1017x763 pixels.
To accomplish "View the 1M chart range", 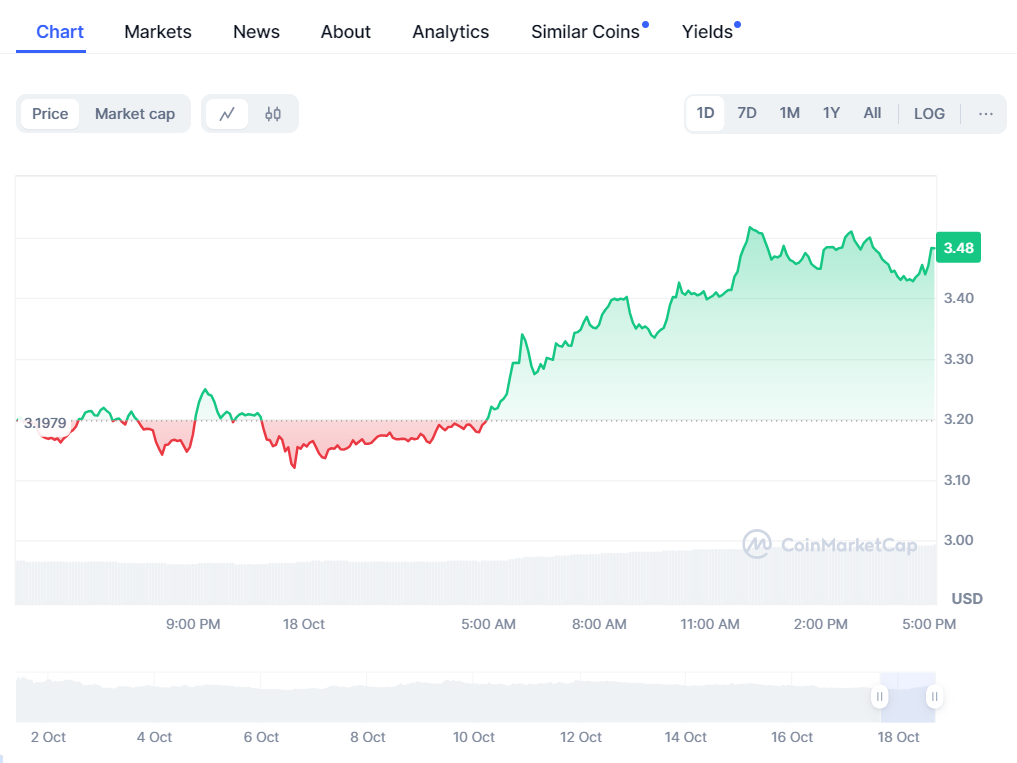I will (x=789, y=113).
